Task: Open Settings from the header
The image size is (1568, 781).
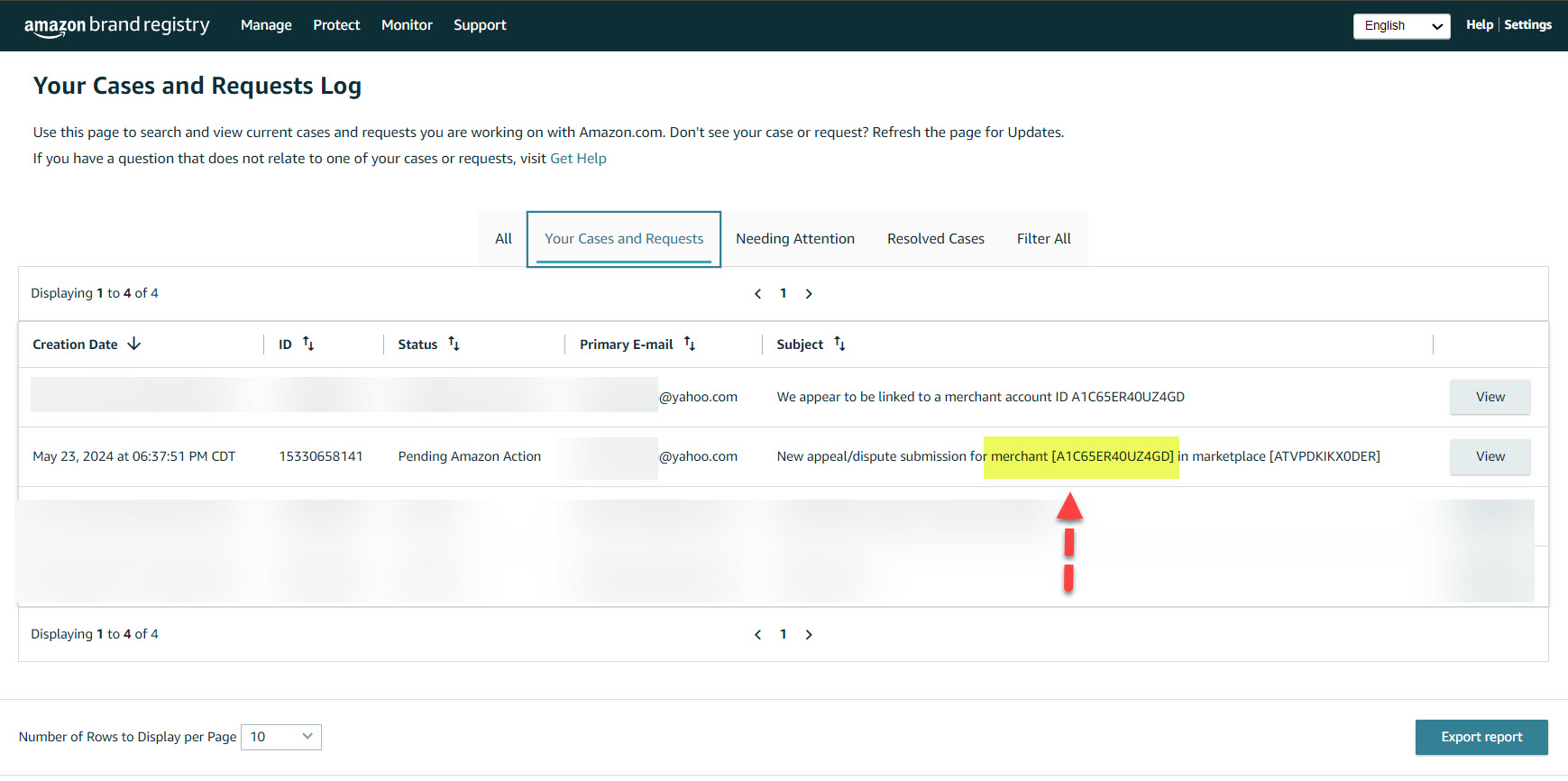Action: pos(1527,24)
